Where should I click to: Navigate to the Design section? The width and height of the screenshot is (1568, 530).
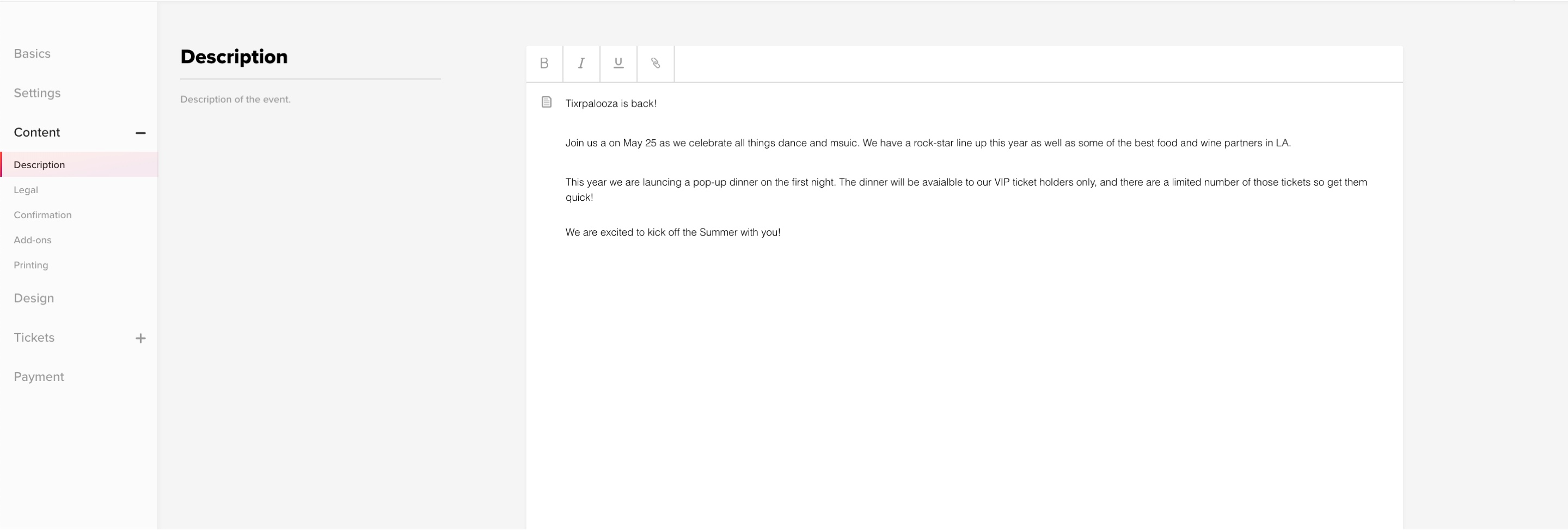click(34, 298)
